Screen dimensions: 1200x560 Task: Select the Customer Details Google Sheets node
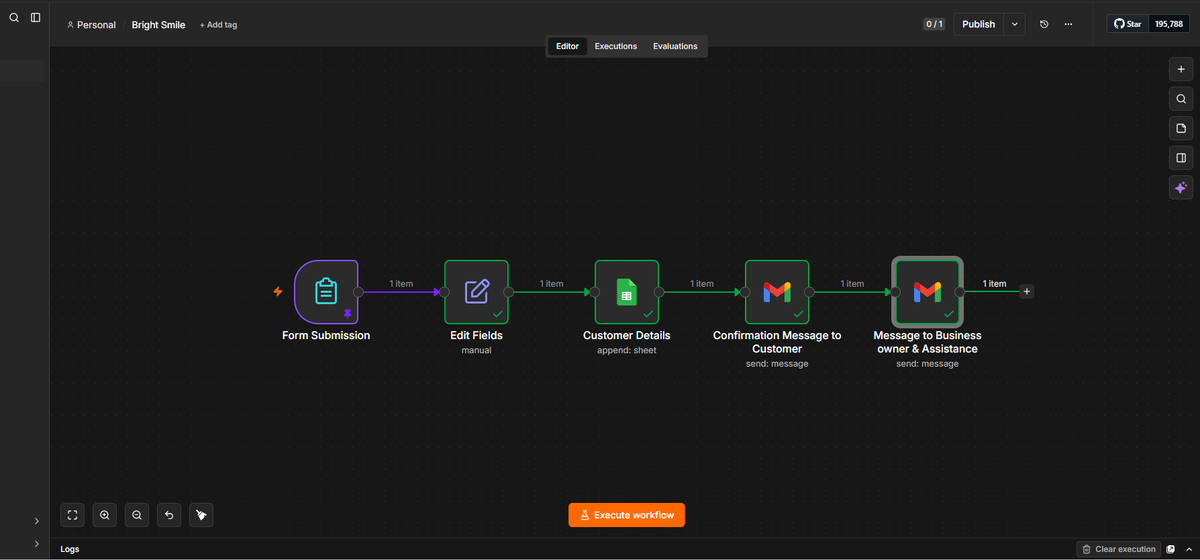[627, 292]
